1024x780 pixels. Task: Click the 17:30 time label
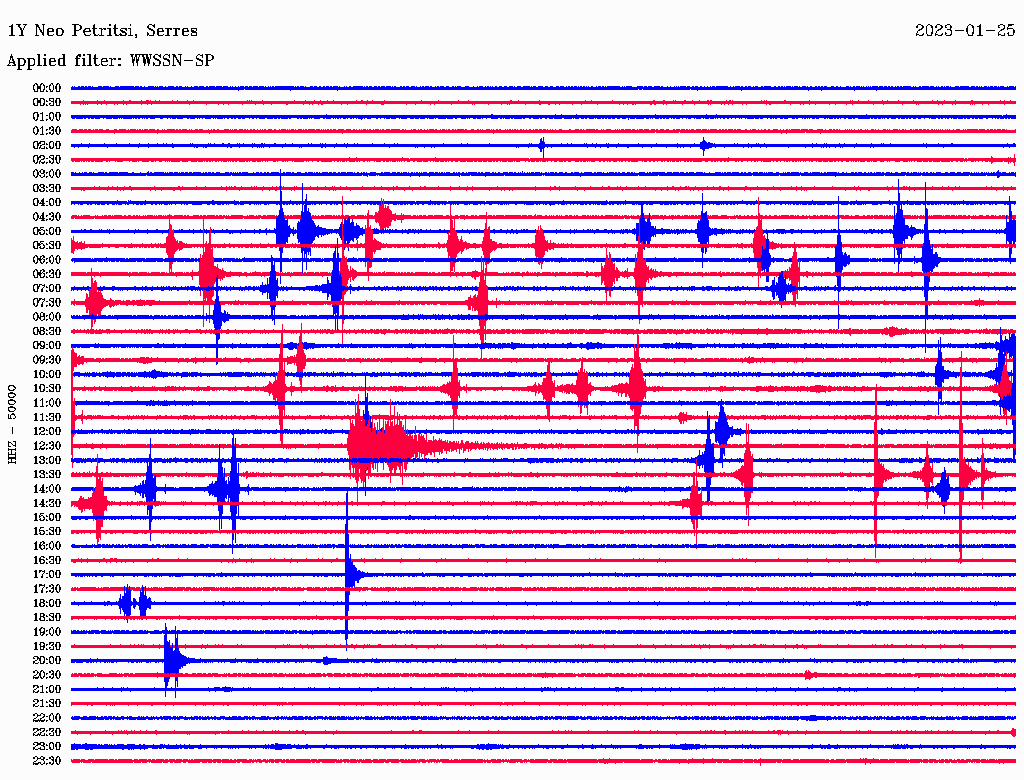coord(46,589)
